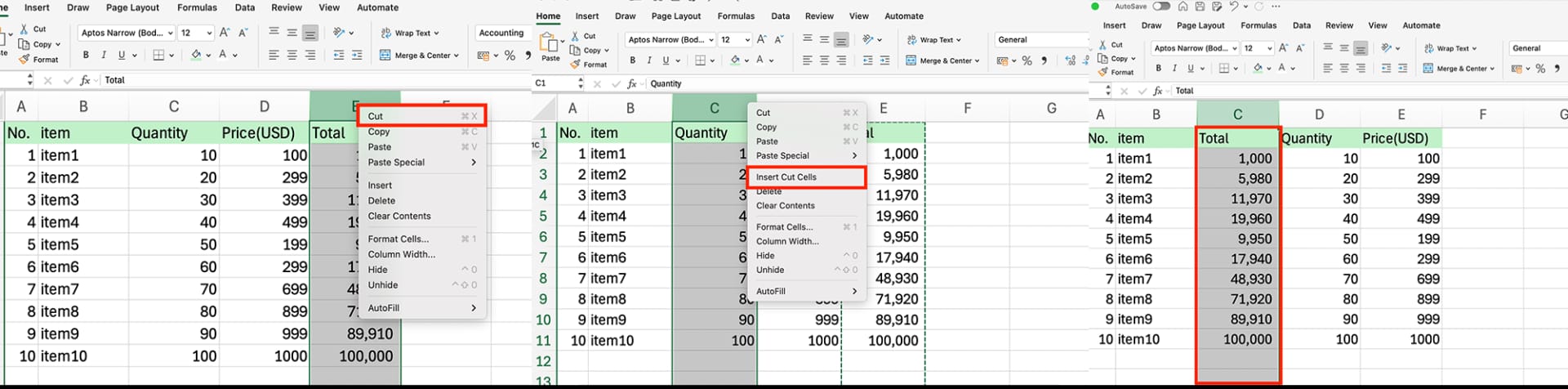This screenshot has height=389, width=1568.
Task: Click the Save floppy disk icon
Action: pos(1200,7)
